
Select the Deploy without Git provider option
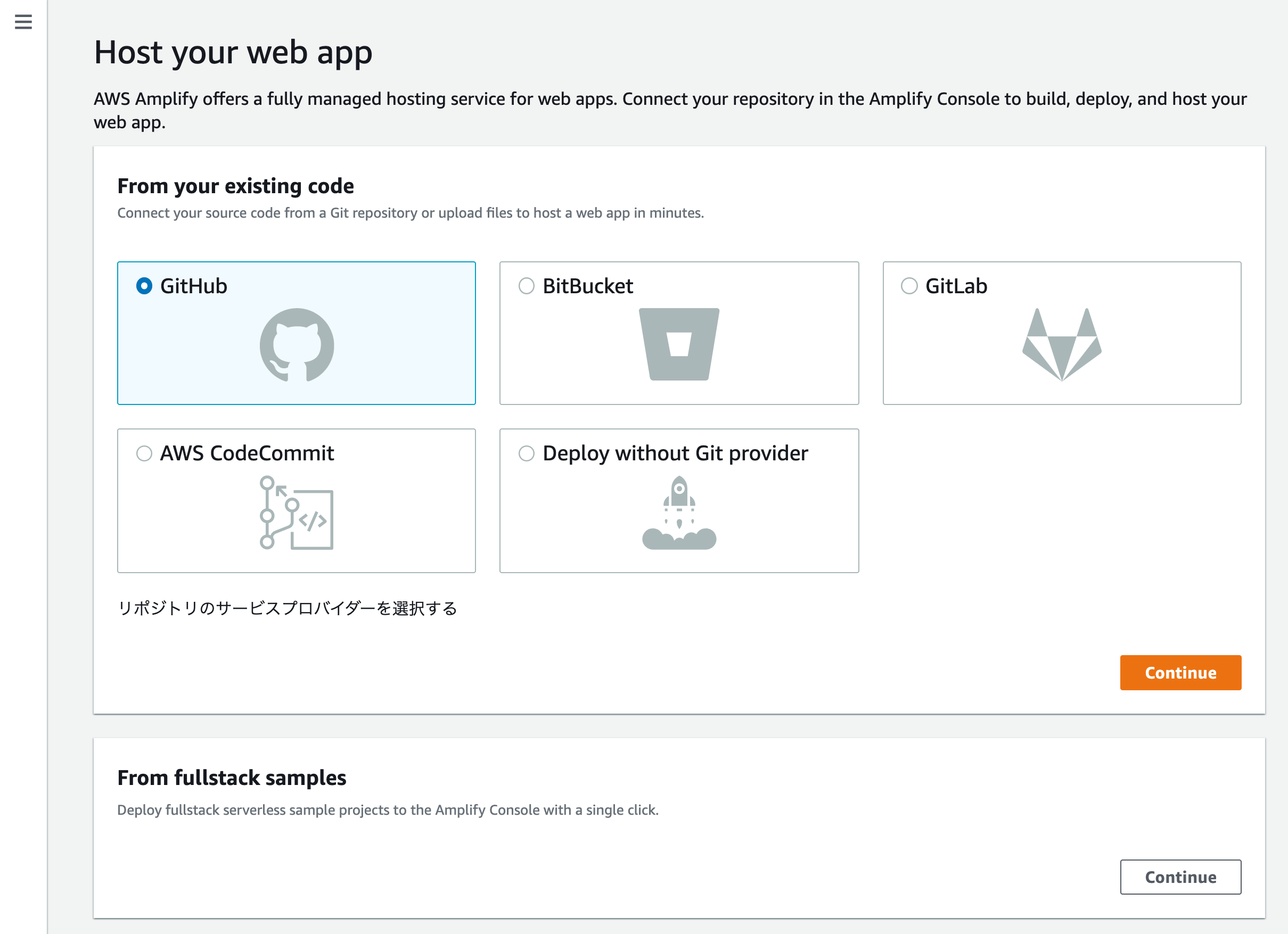point(526,453)
